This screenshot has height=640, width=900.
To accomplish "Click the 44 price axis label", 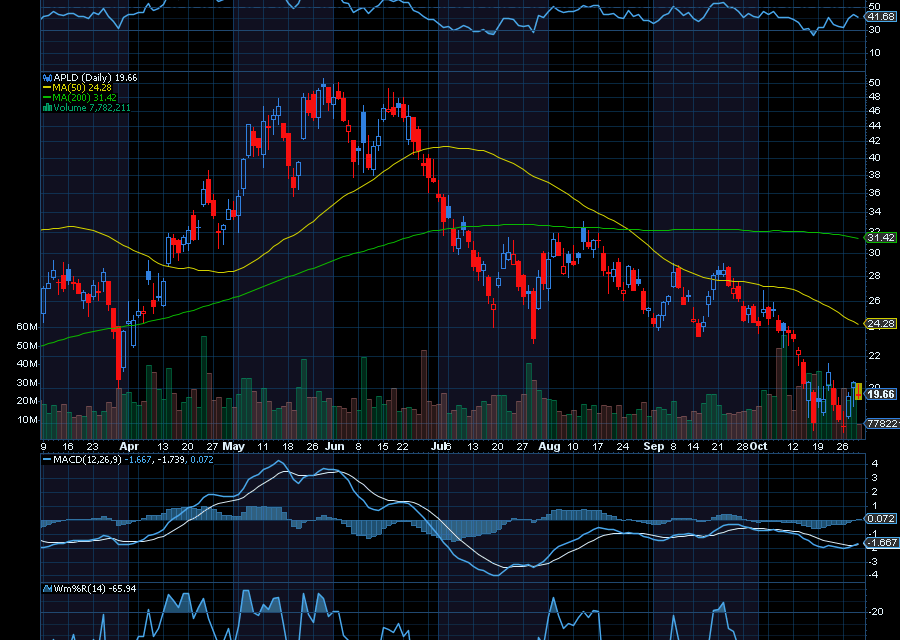I will click(875, 126).
